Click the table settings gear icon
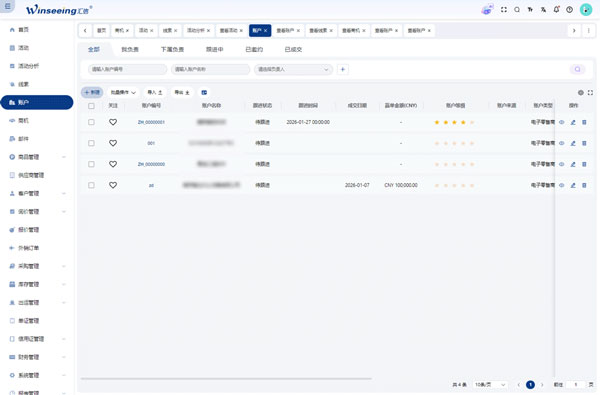The width and height of the screenshot is (600, 395). click(x=580, y=93)
